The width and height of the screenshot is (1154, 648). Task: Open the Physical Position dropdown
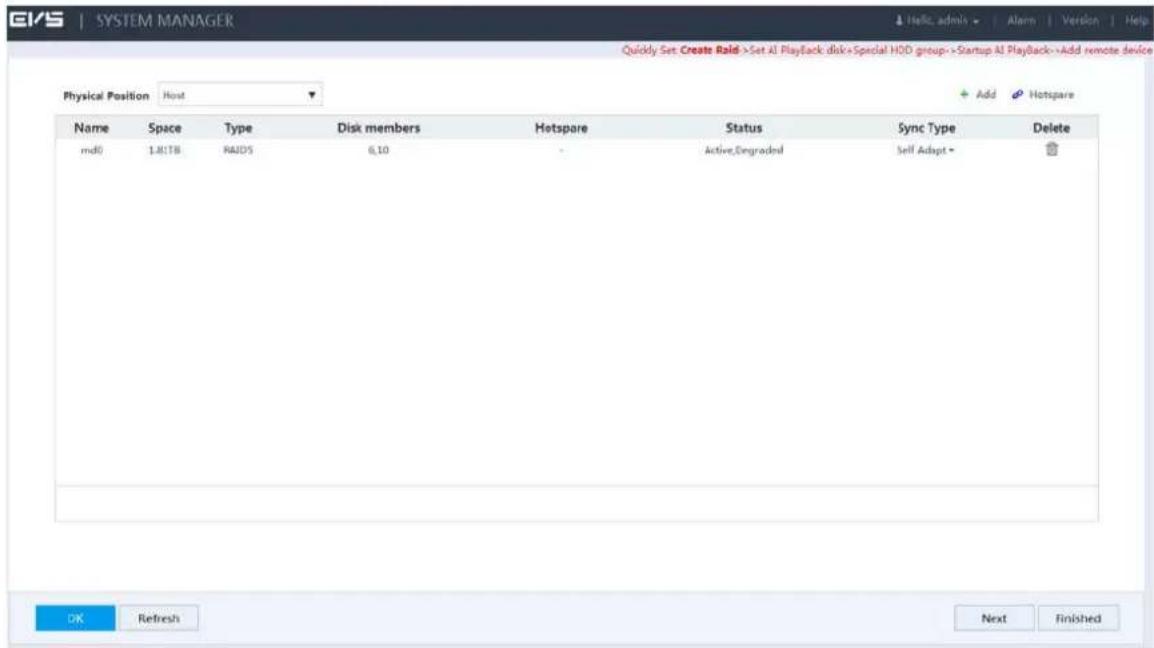tap(240, 95)
